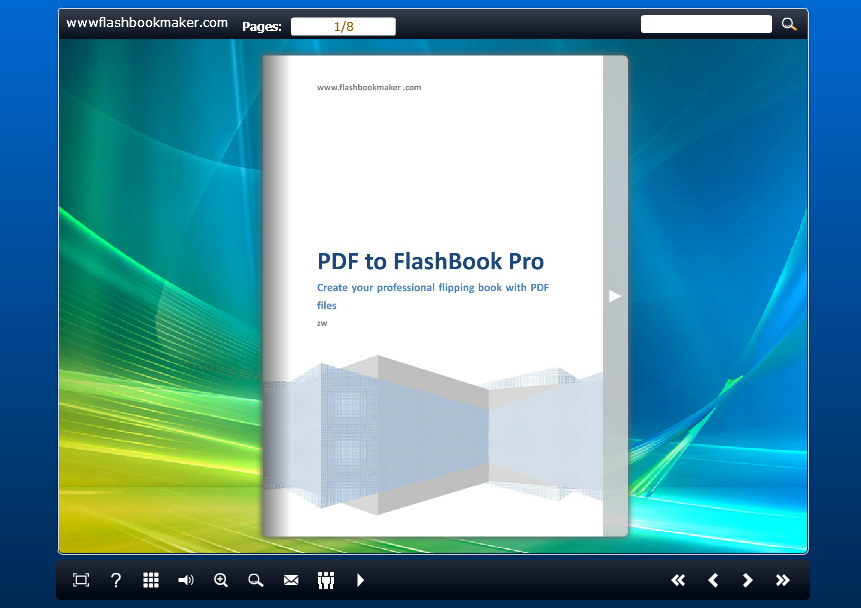Click the 'zw' author text on cover
Image resolution: width=861 pixels, height=608 pixels.
point(322,323)
